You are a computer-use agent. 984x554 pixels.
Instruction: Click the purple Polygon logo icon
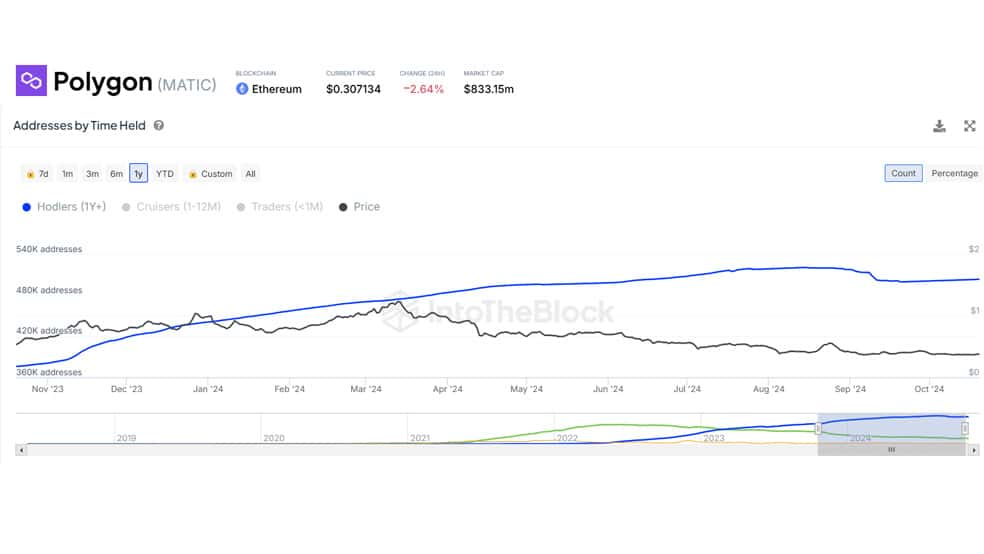[31, 80]
